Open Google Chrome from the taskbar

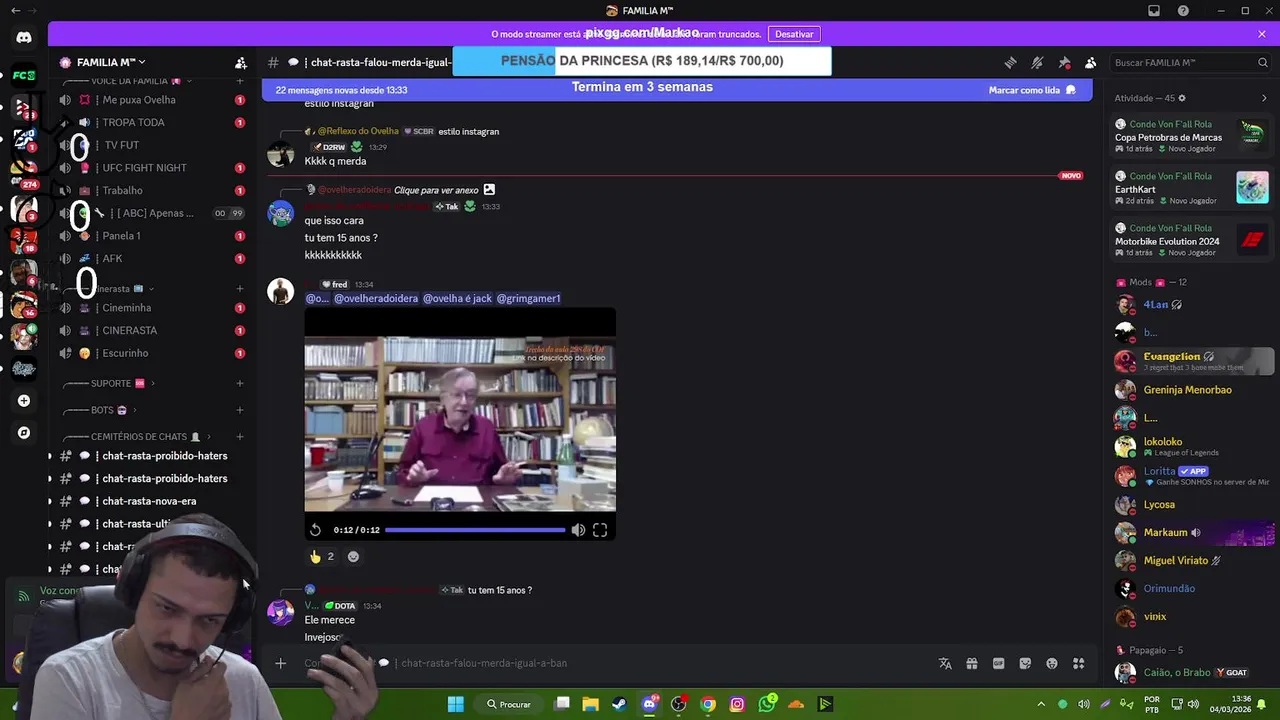coord(708,704)
